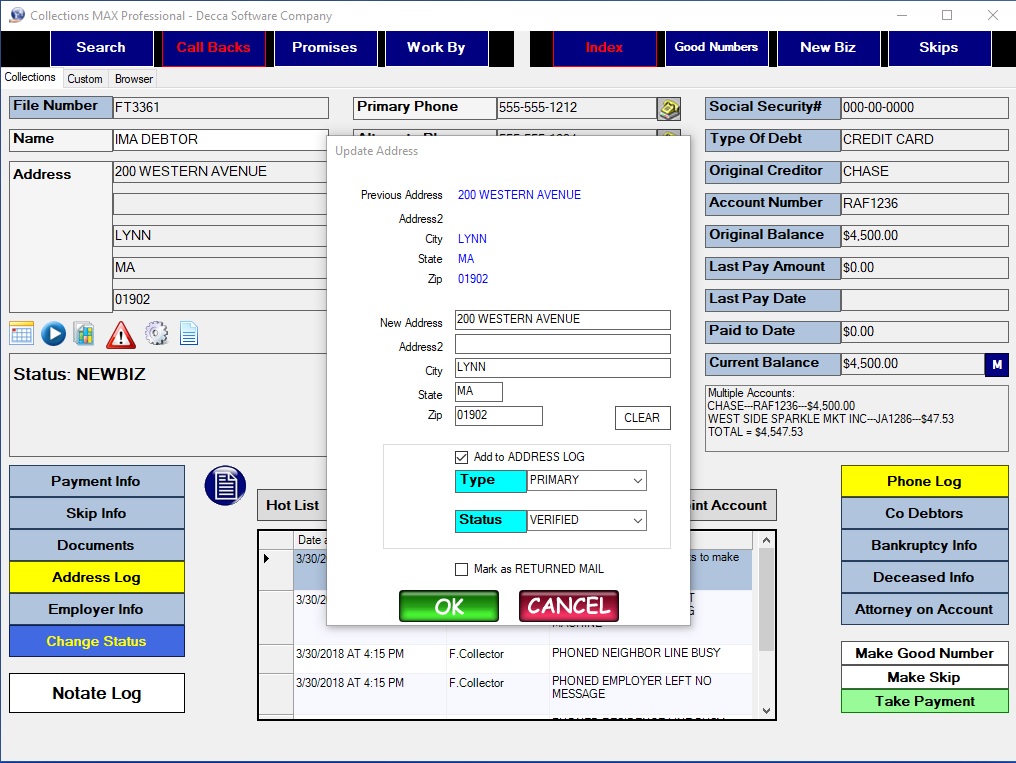Click the CLEAR button in the dialog
This screenshot has height=763, width=1016.
point(641,418)
